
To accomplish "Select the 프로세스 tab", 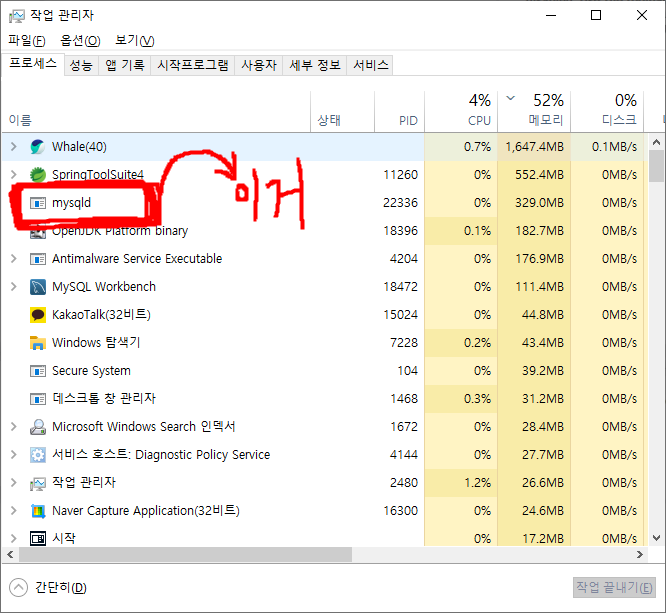I will [33, 64].
